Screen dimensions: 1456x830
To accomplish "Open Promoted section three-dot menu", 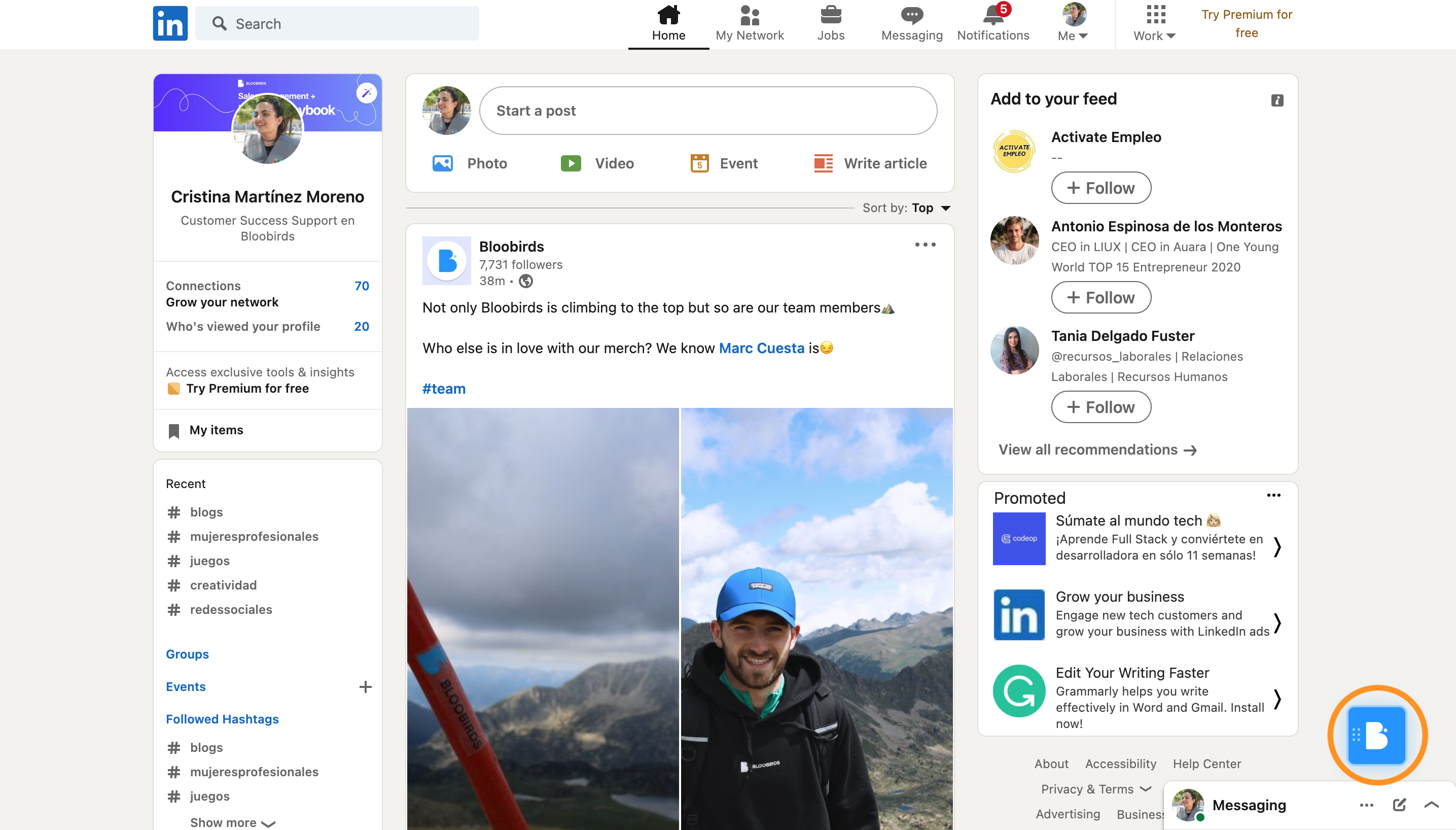I will click(x=1273, y=495).
